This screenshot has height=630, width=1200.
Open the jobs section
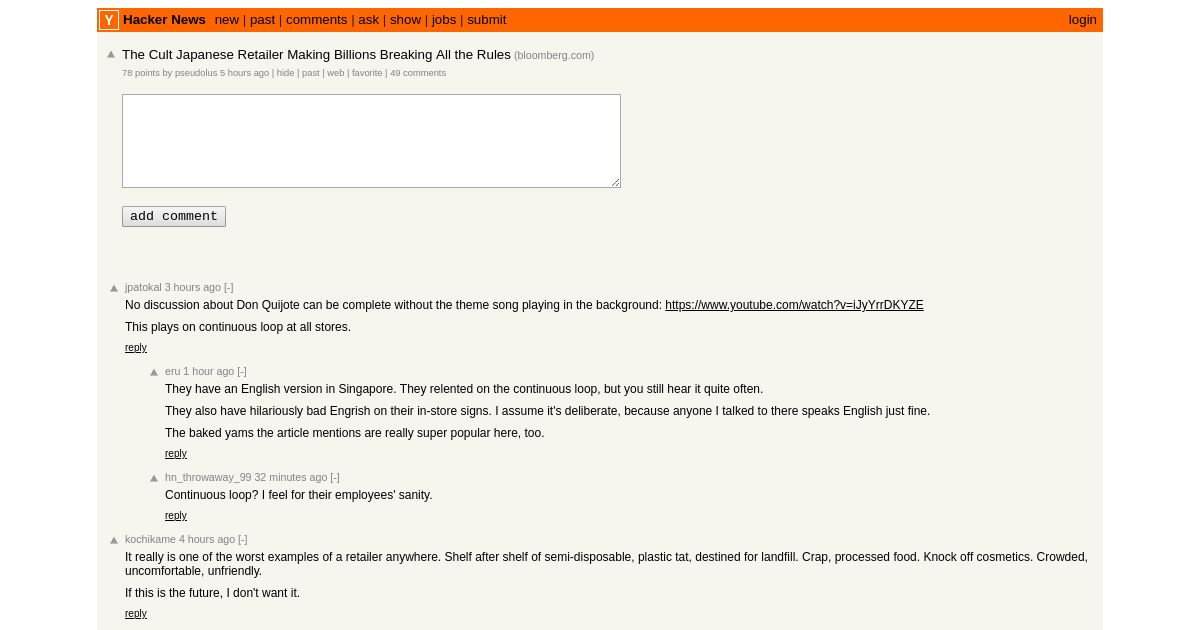[x=444, y=20]
